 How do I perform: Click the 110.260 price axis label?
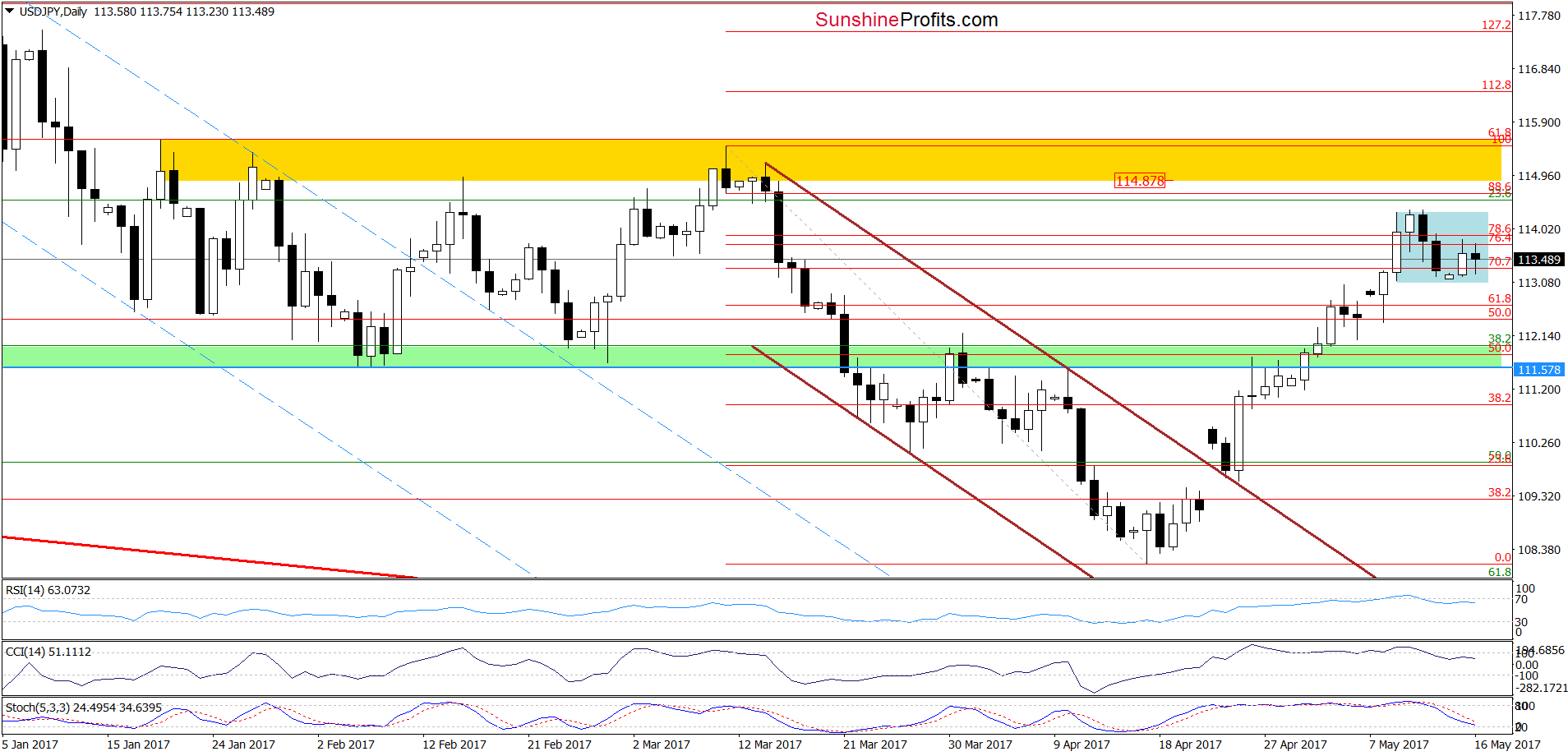[x=1539, y=443]
